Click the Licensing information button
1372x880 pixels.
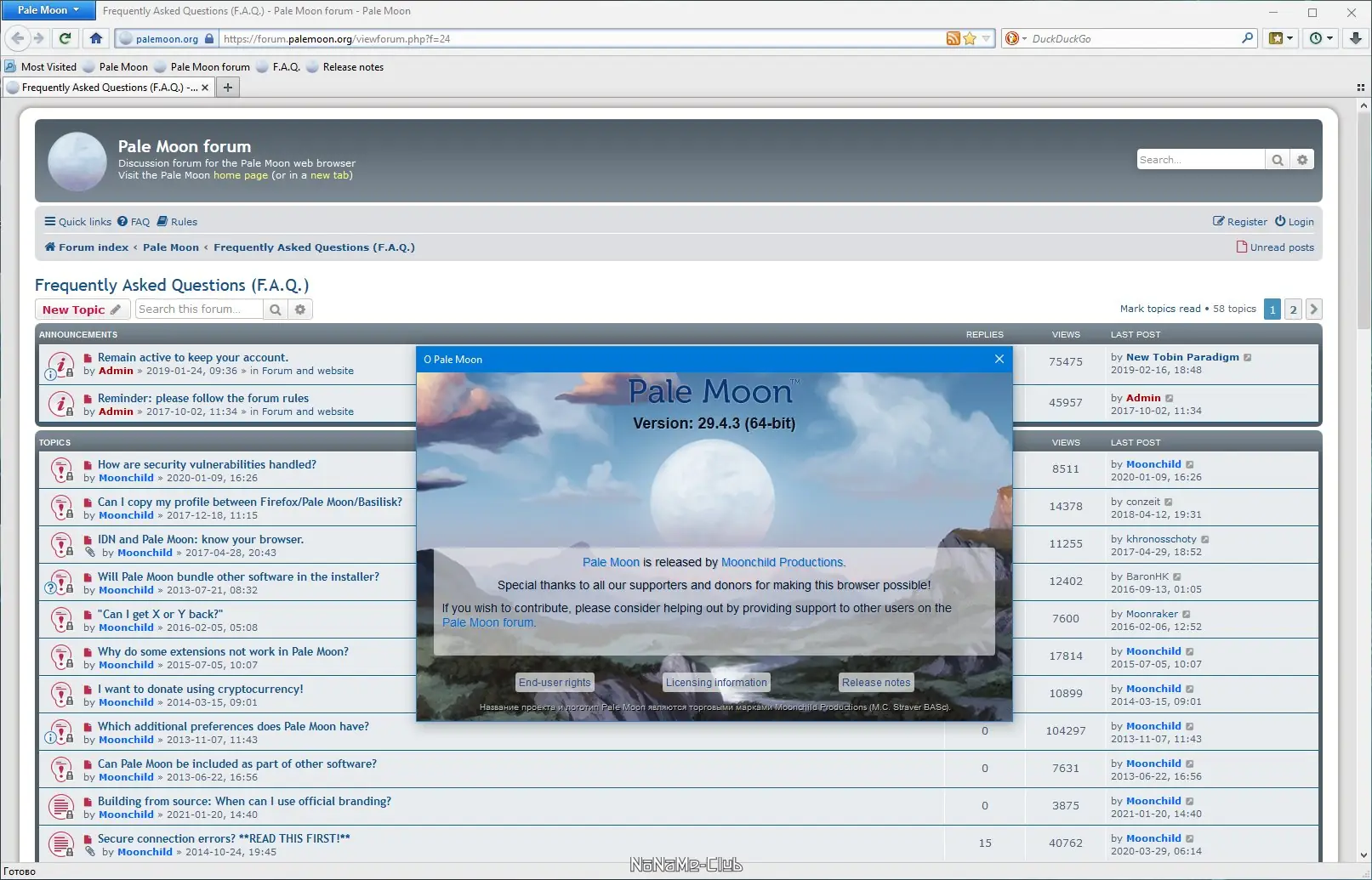pos(716,683)
